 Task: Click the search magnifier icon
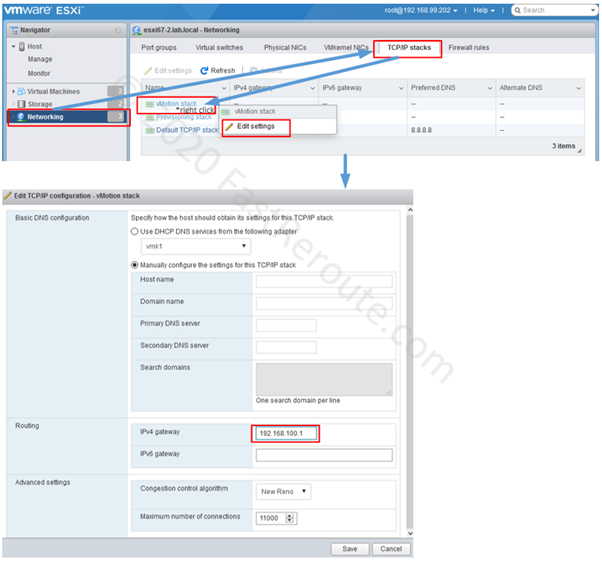point(518,10)
